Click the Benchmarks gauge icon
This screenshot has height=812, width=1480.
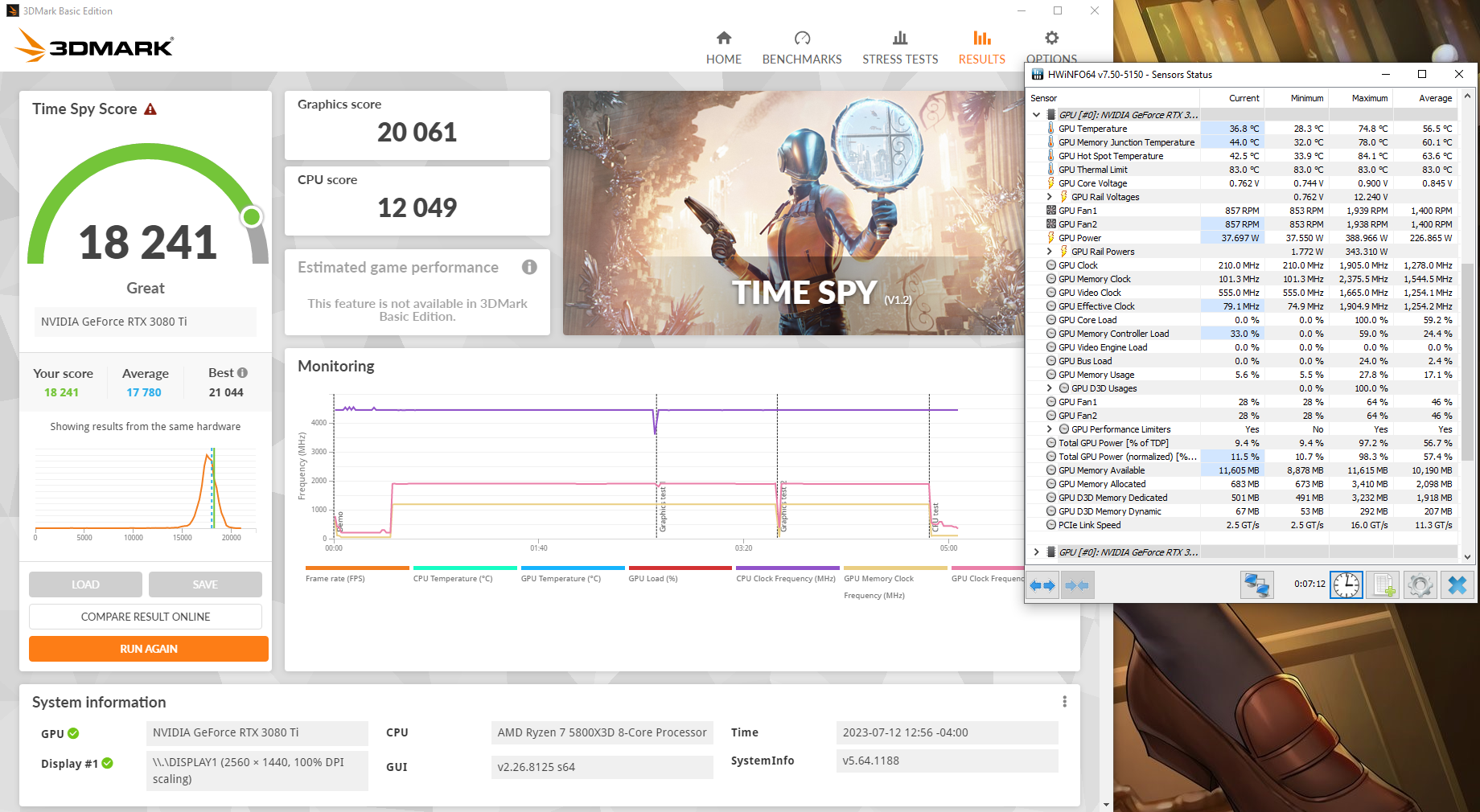(802, 38)
